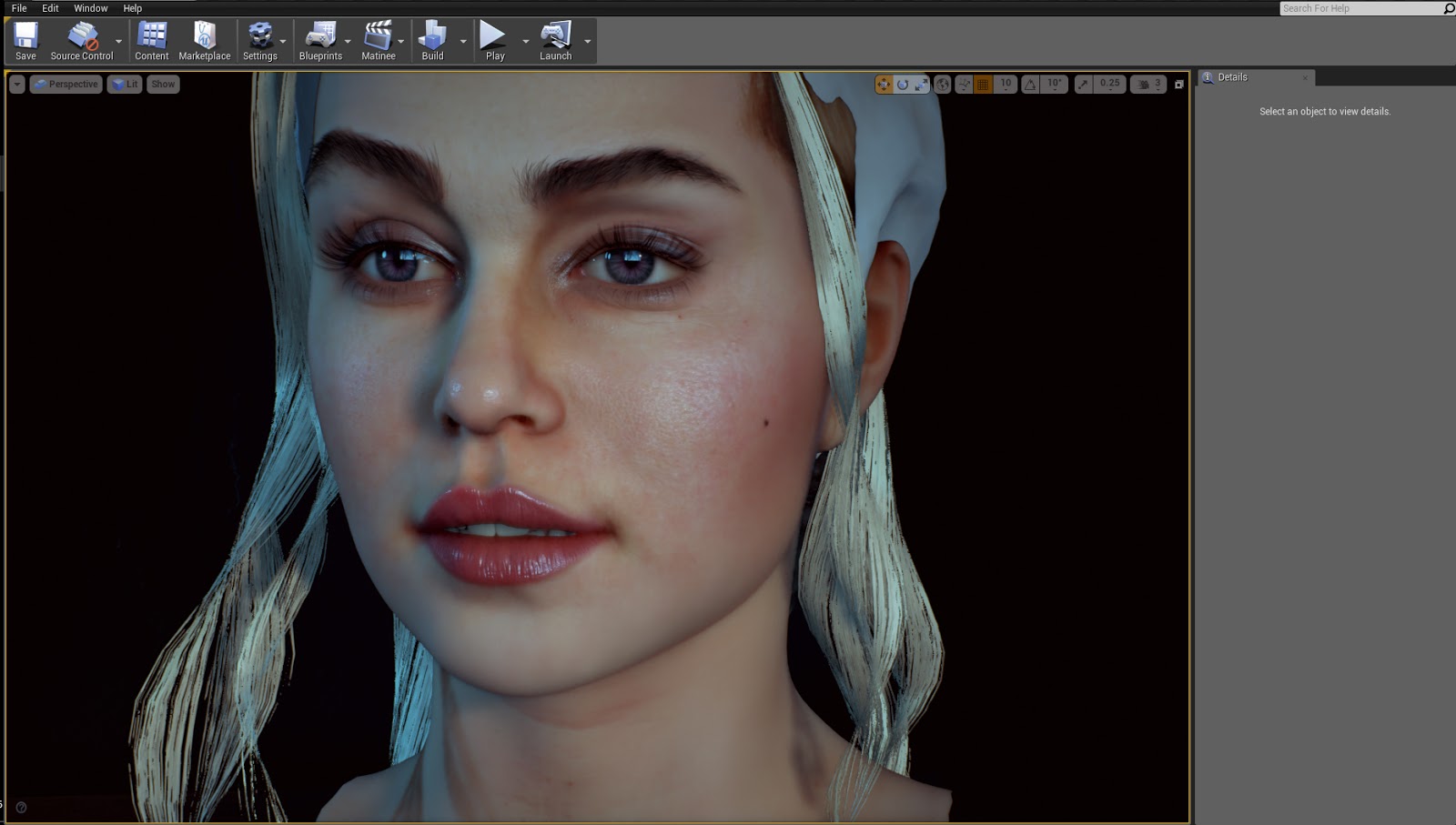1456x825 pixels.
Task: Build the lighting for the scene
Action: 431,40
